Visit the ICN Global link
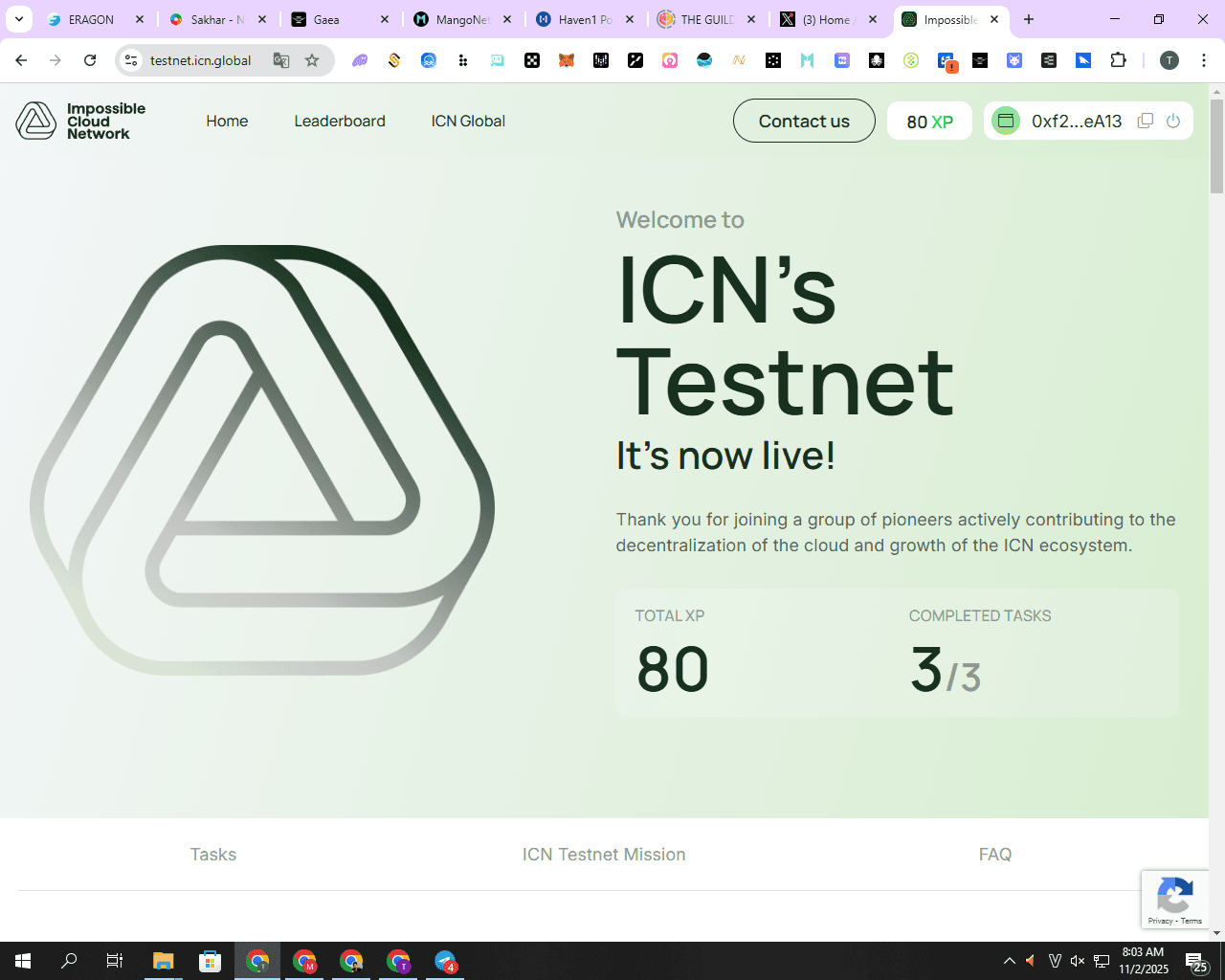Image resolution: width=1225 pixels, height=980 pixels. coord(468,122)
